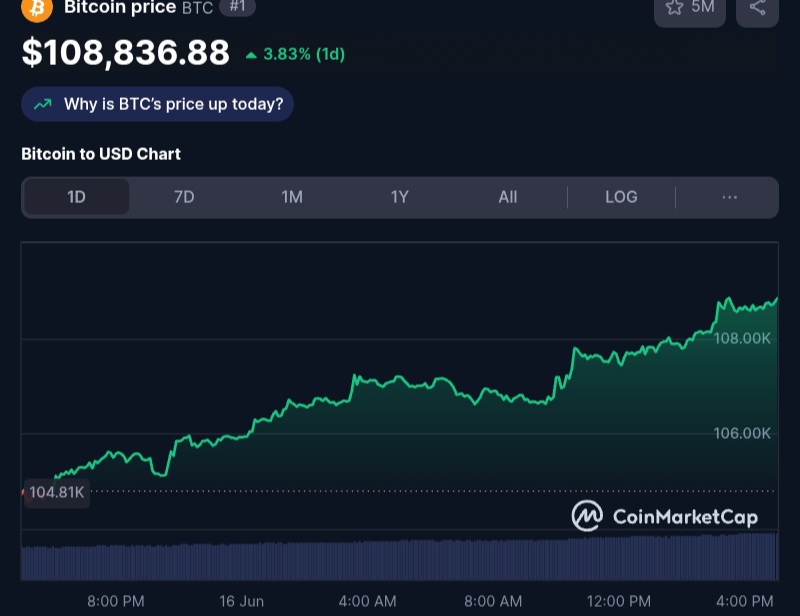
Task: Click the $108,836.88 price value
Action: pyautogui.click(x=126, y=52)
